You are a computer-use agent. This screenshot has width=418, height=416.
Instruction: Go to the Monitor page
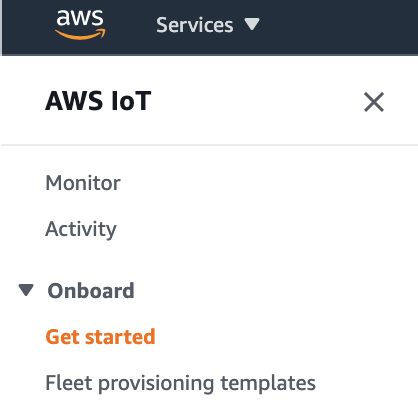click(x=83, y=183)
